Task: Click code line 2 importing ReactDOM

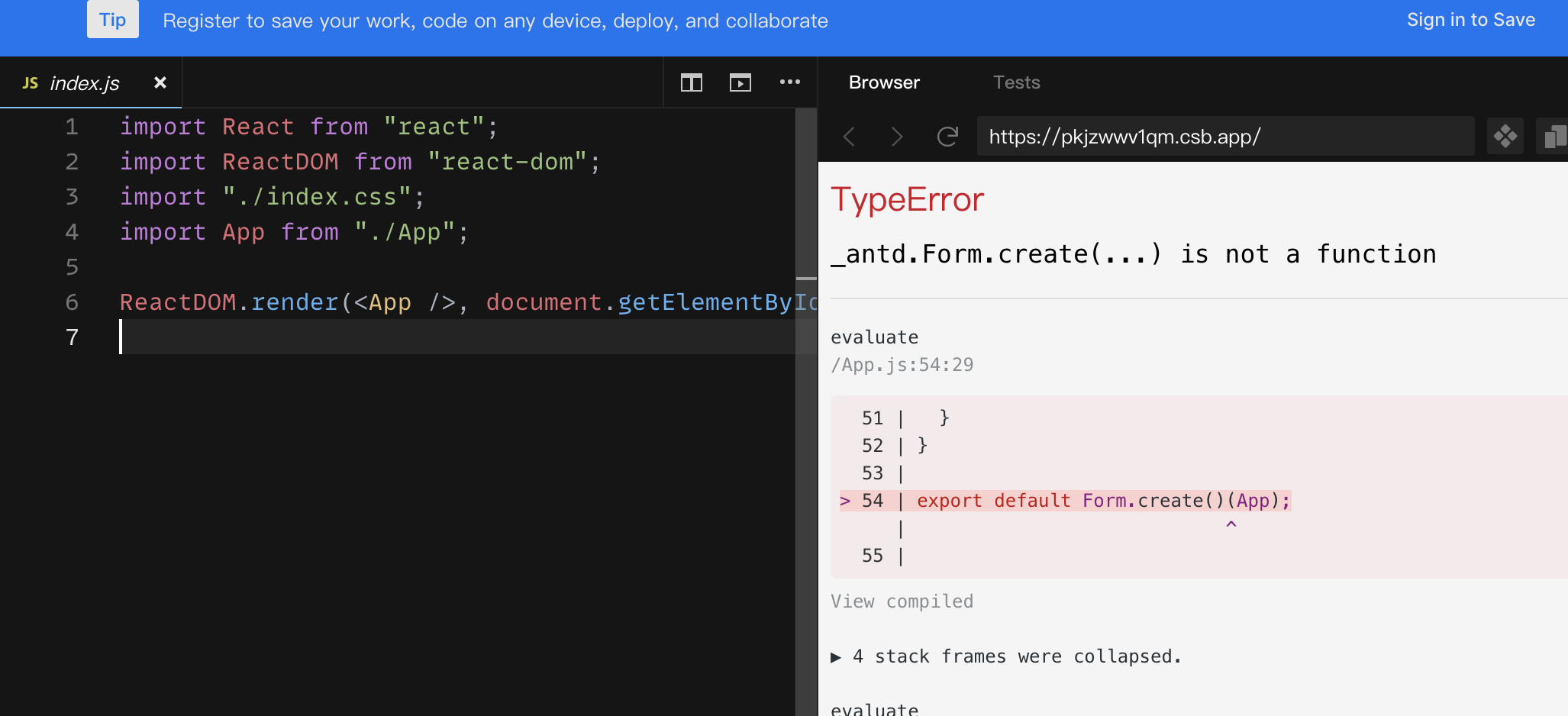Action: coord(360,162)
